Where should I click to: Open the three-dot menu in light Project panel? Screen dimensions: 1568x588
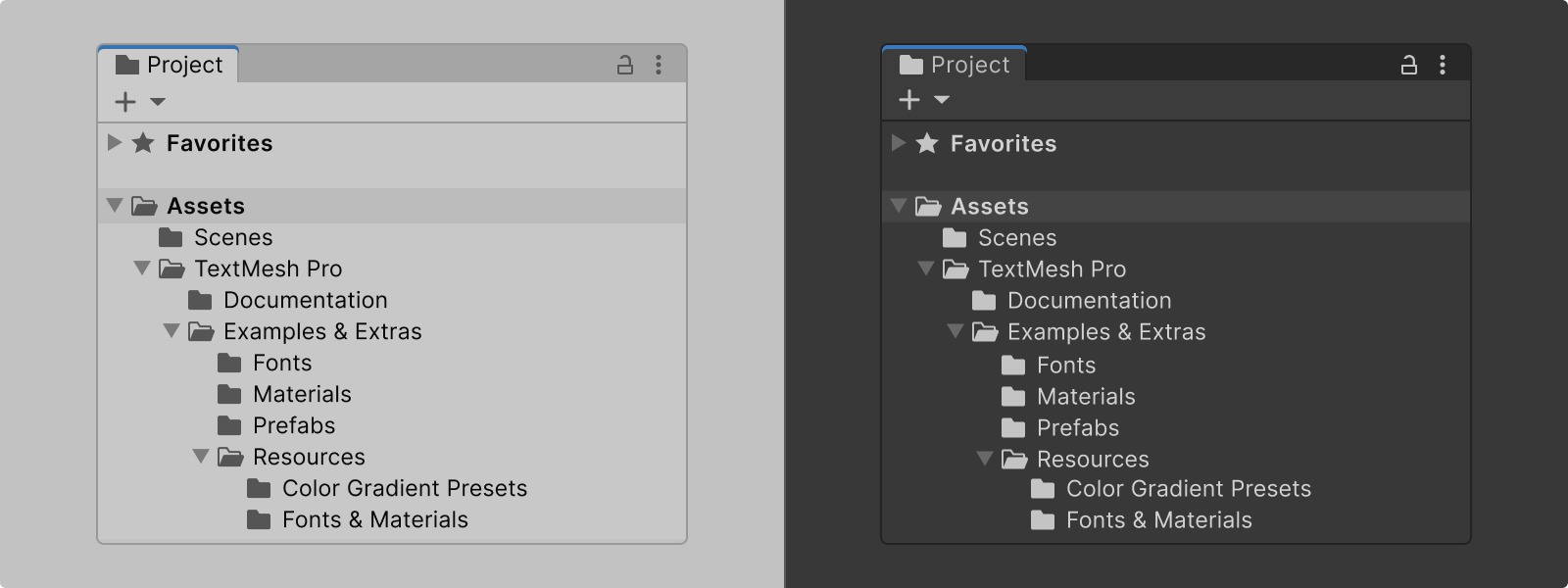659,65
